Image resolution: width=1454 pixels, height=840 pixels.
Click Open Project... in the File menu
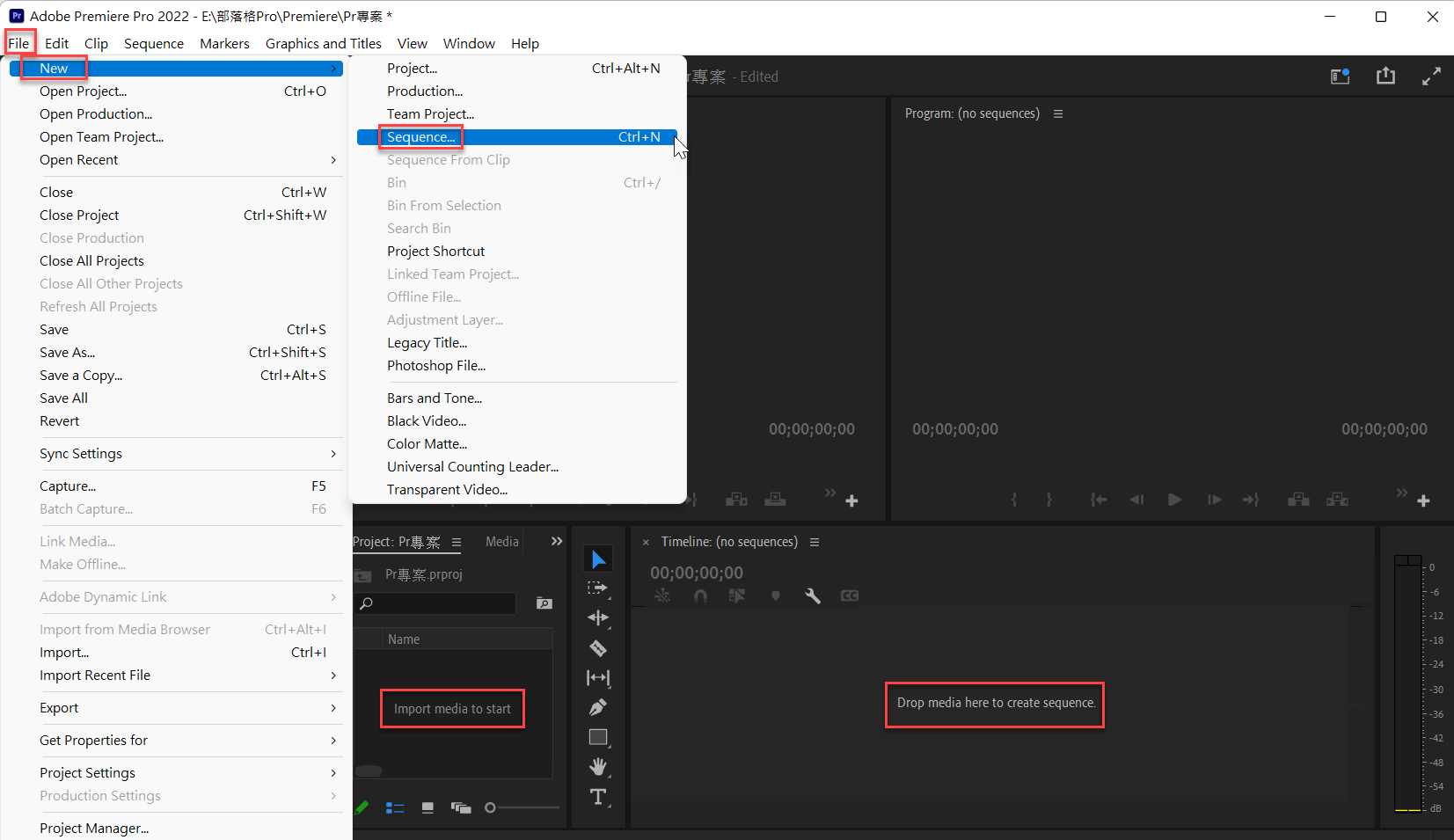(184, 91)
